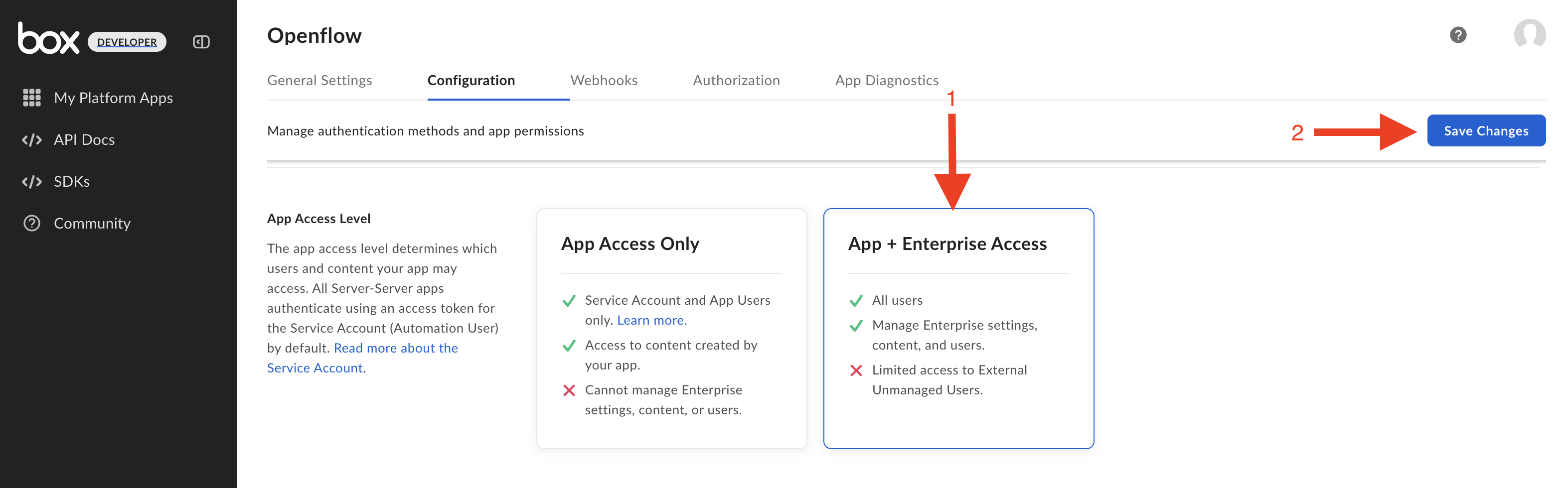Collapse the sidebar with panel toggle icon

click(201, 42)
